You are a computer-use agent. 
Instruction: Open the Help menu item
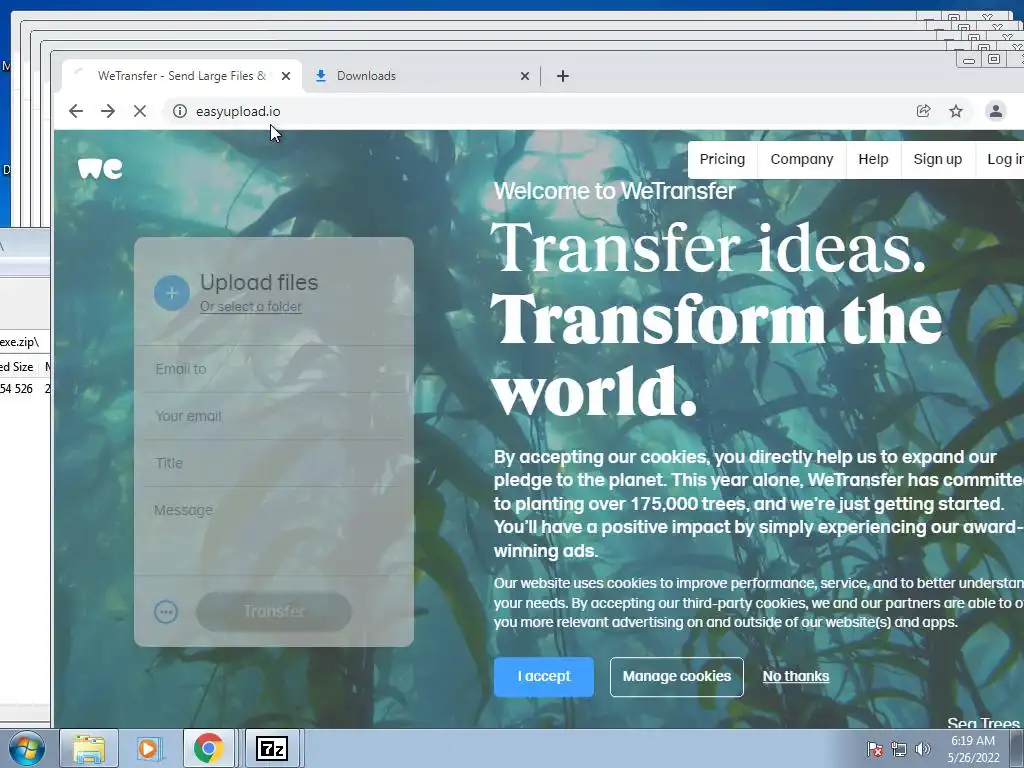click(x=873, y=159)
